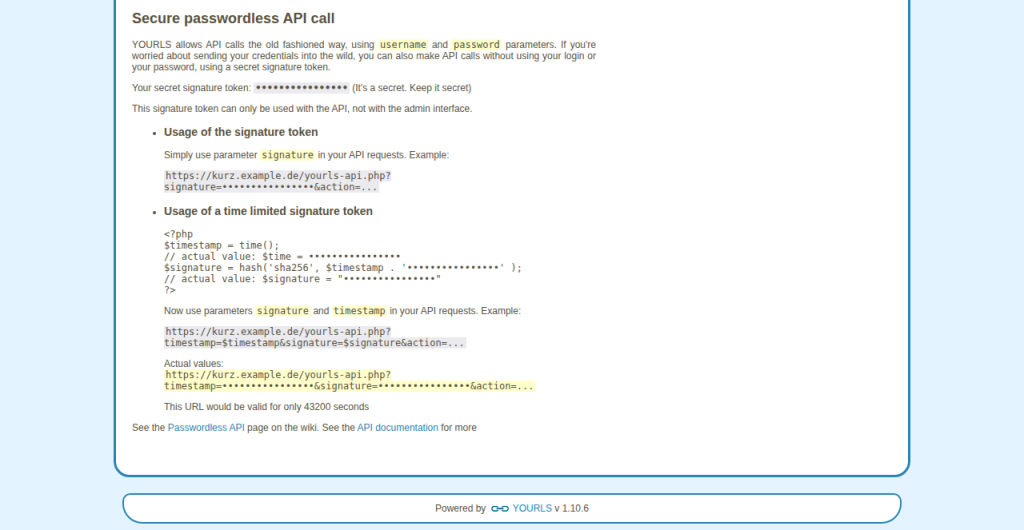
Task: Click the YOURLS link in footer
Action: 532,508
